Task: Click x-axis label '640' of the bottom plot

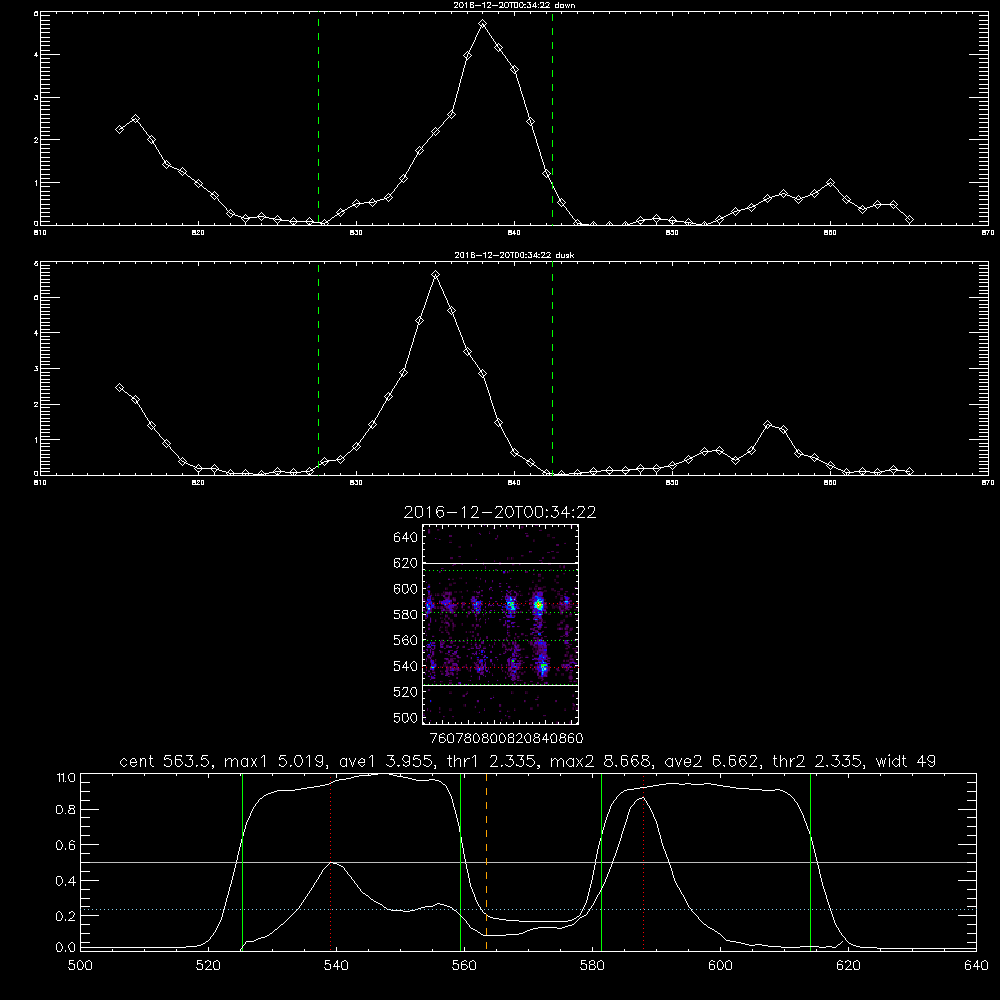Action: [x=976, y=966]
